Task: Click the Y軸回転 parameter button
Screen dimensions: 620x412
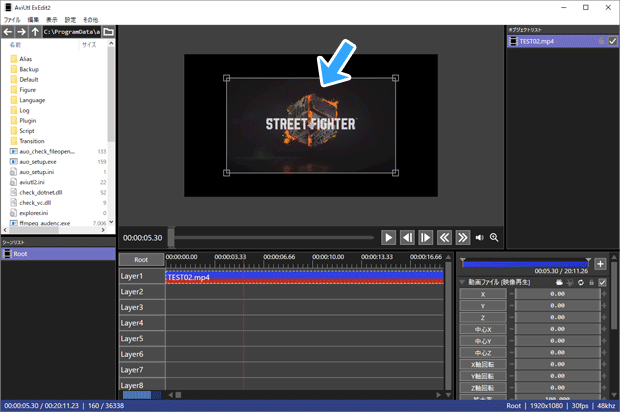Action: (483, 376)
